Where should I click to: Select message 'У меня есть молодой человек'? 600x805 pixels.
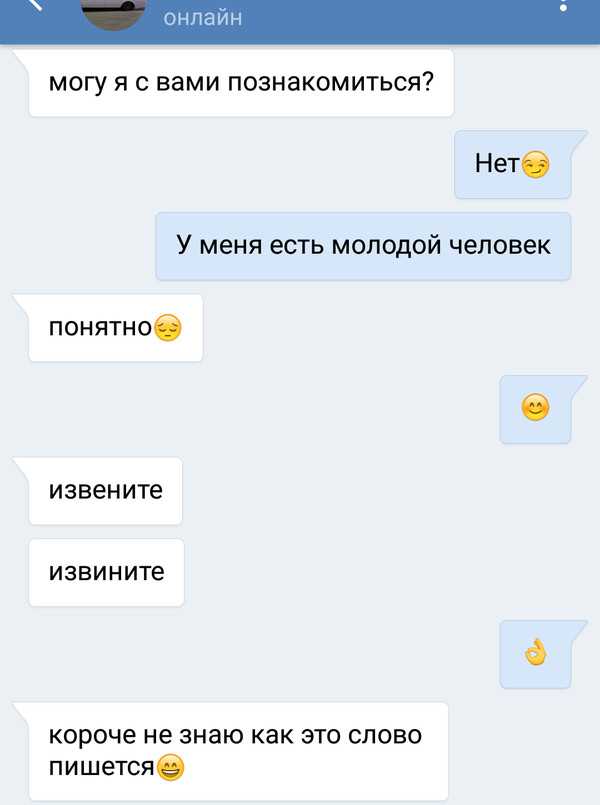tap(363, 246)
